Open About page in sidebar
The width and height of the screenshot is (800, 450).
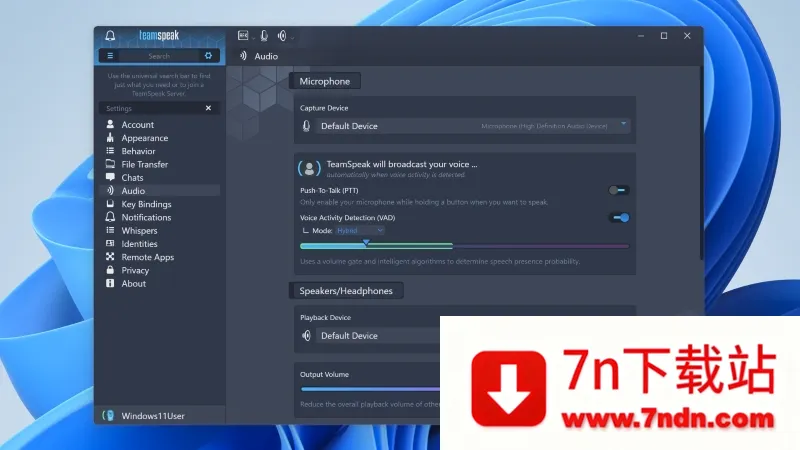point(159,284)
